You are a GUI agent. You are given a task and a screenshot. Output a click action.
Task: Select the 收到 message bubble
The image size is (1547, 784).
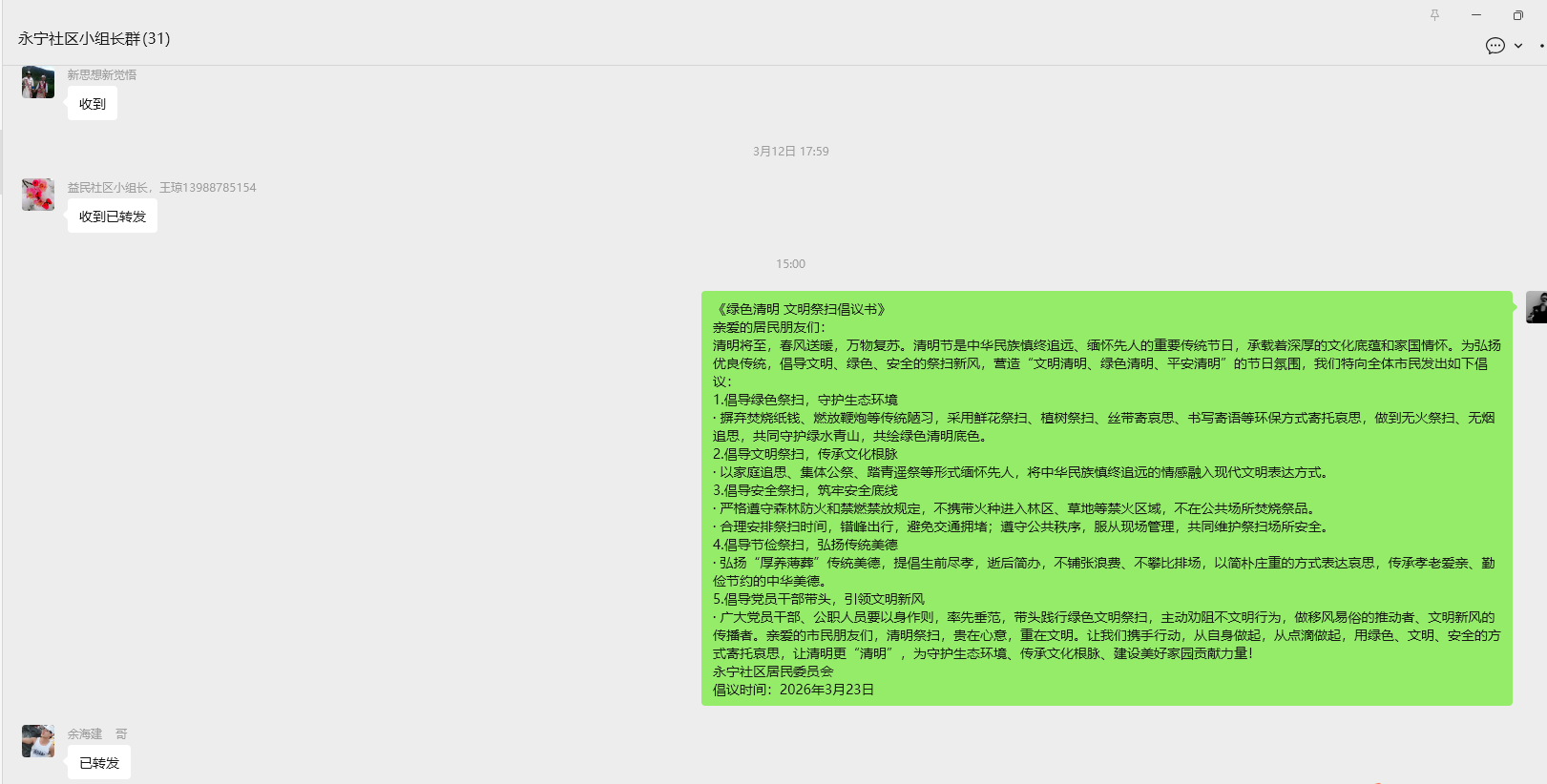point(93,104)
